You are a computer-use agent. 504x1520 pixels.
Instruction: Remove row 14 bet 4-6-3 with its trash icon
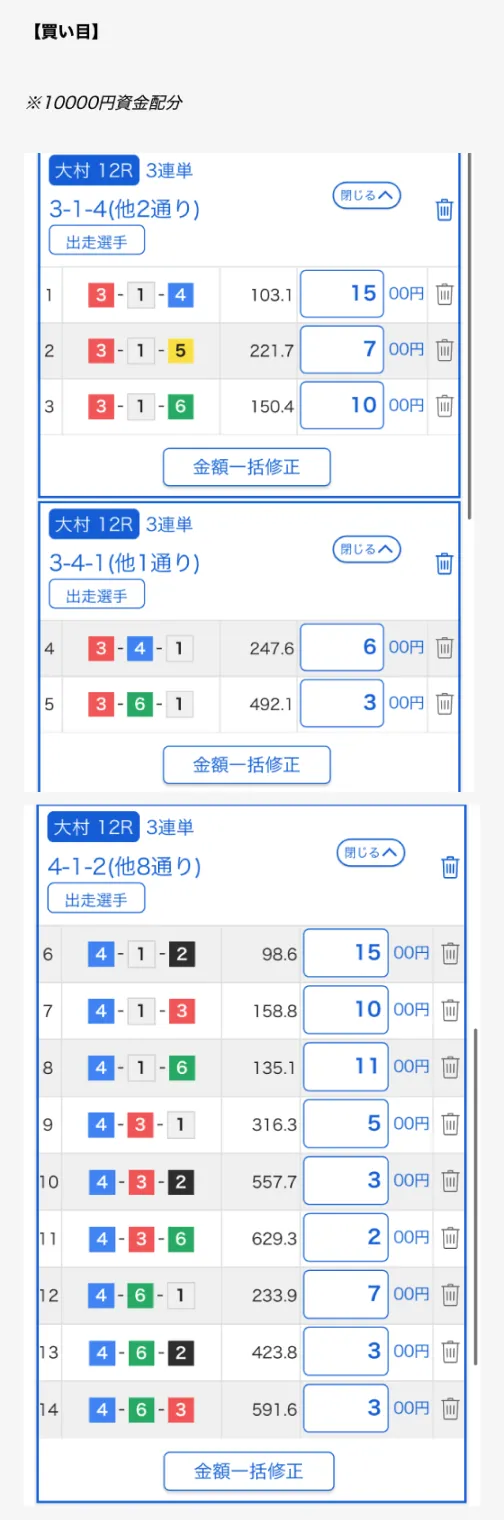coord(451,1408)
